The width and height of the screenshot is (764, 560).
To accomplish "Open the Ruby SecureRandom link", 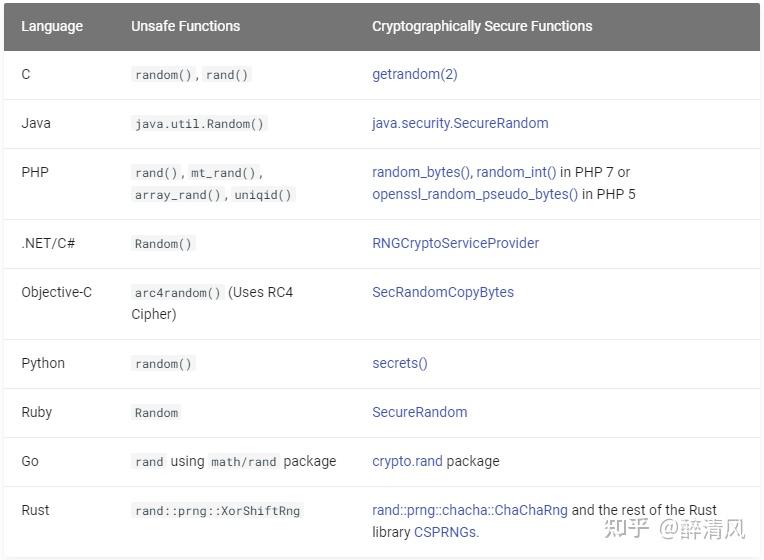I will pyautogui.click(x=420, y=412).
